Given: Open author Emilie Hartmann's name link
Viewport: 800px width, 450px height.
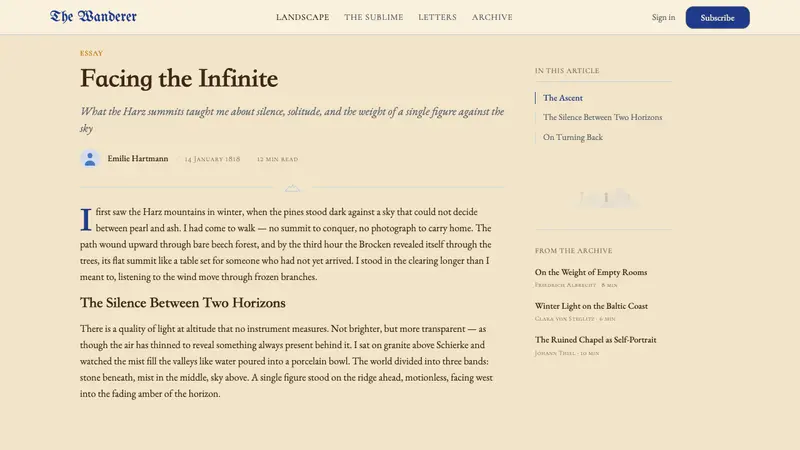Looking at the screenshot, I should [138, 159].
